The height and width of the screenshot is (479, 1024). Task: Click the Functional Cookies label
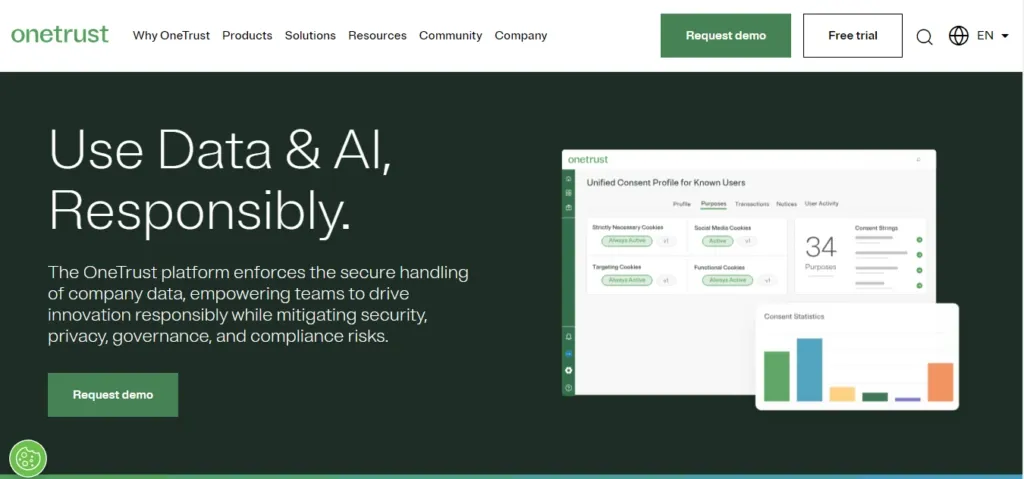click(719, 267)
